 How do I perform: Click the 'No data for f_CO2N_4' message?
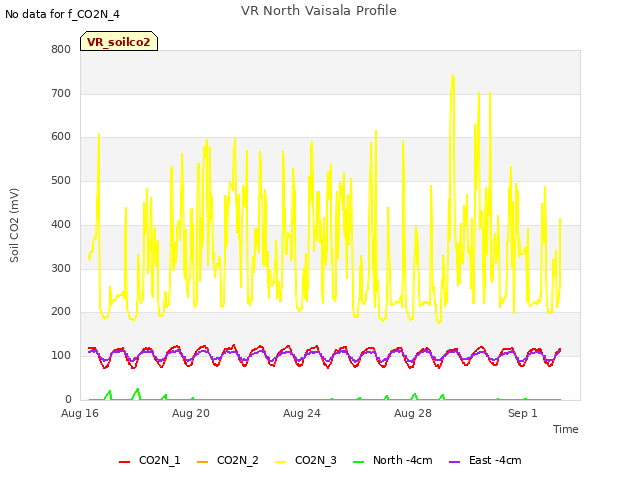62,14
